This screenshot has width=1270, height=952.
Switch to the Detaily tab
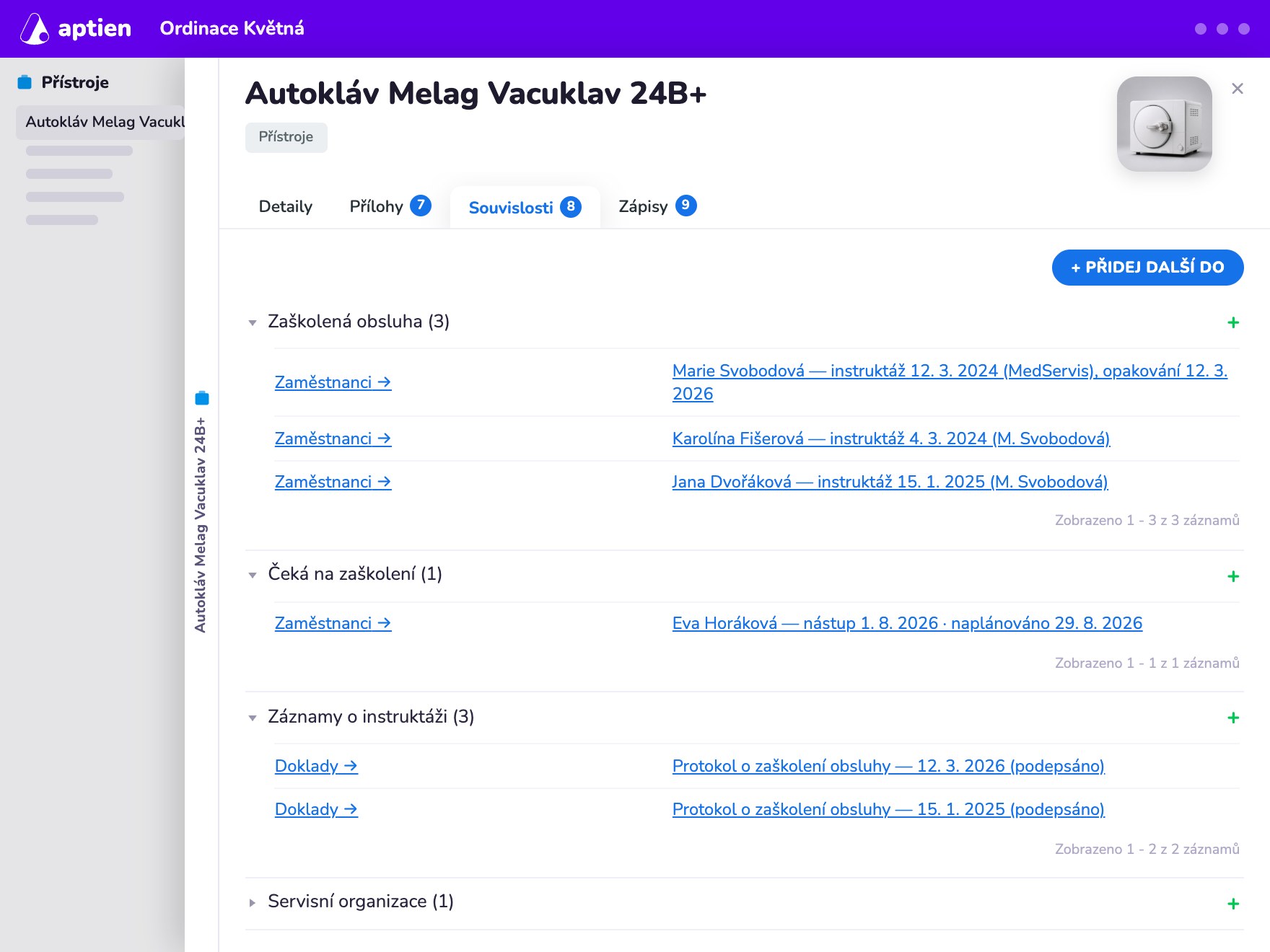pos(286,207)
